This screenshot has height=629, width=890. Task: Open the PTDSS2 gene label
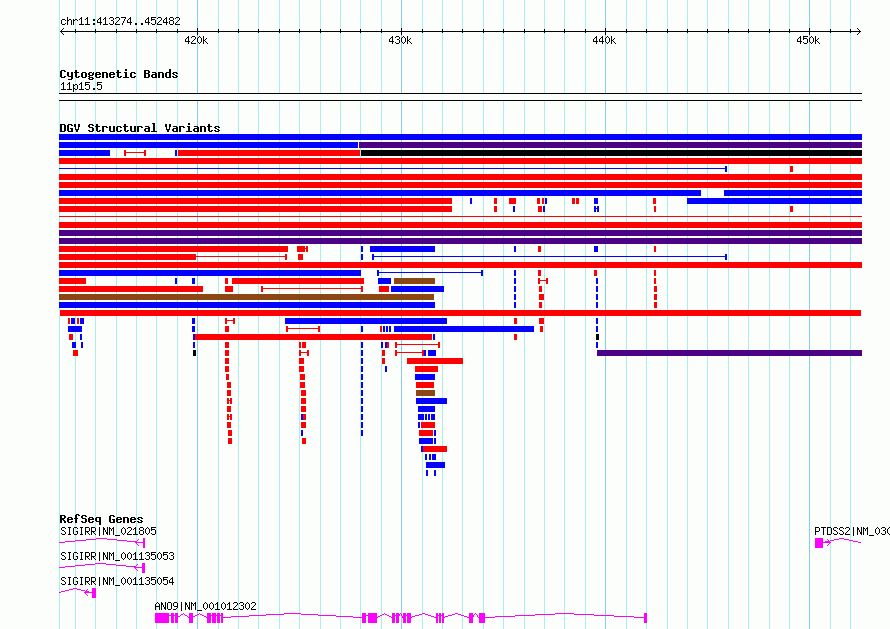851,531
